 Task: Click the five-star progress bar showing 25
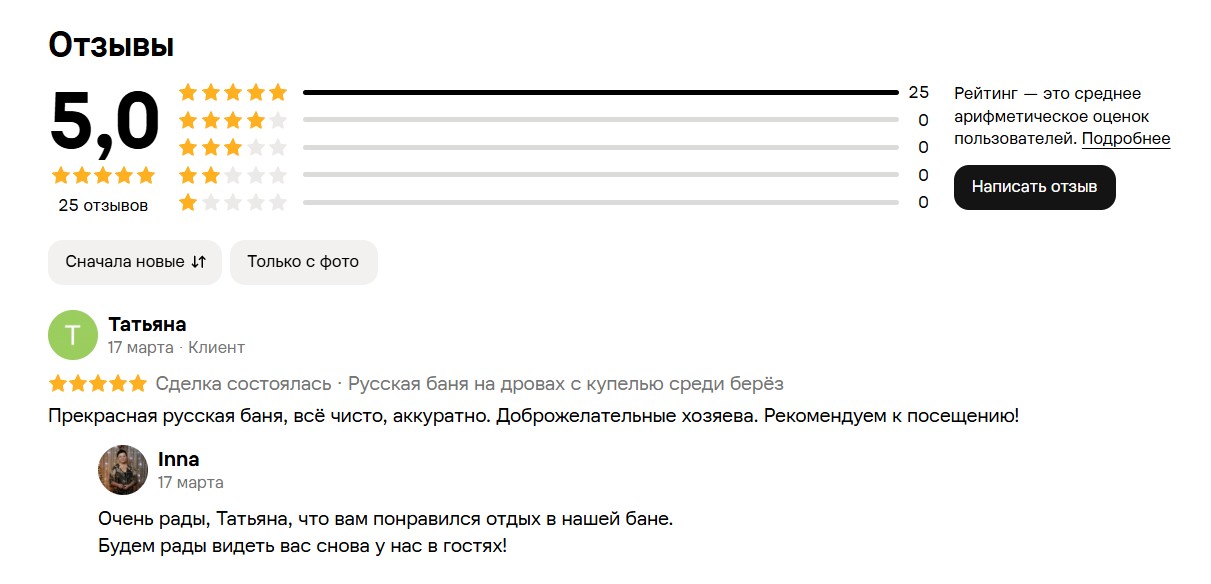(x=601, y=92)
